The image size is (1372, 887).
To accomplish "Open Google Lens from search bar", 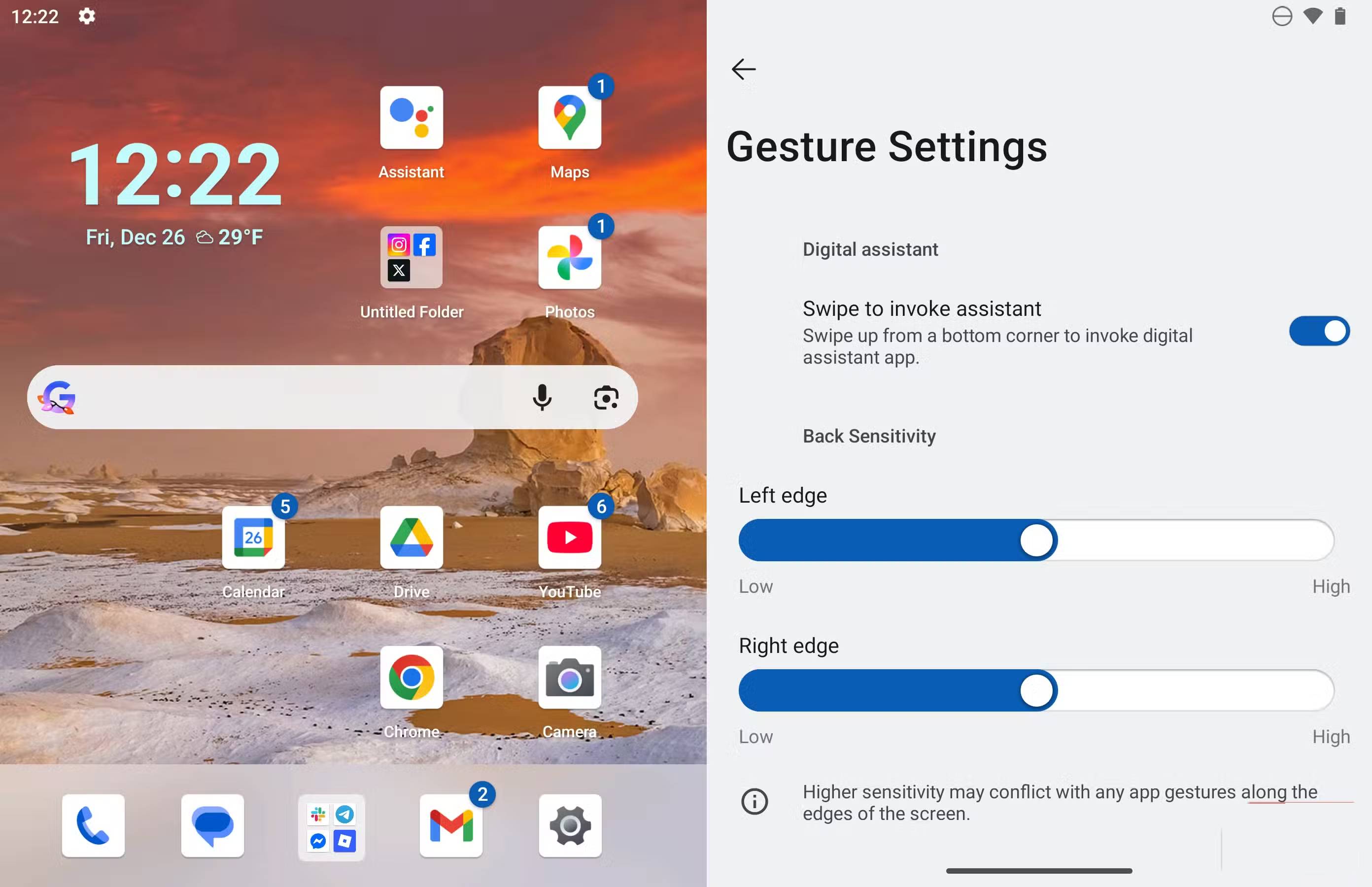I will coord(606,397).
